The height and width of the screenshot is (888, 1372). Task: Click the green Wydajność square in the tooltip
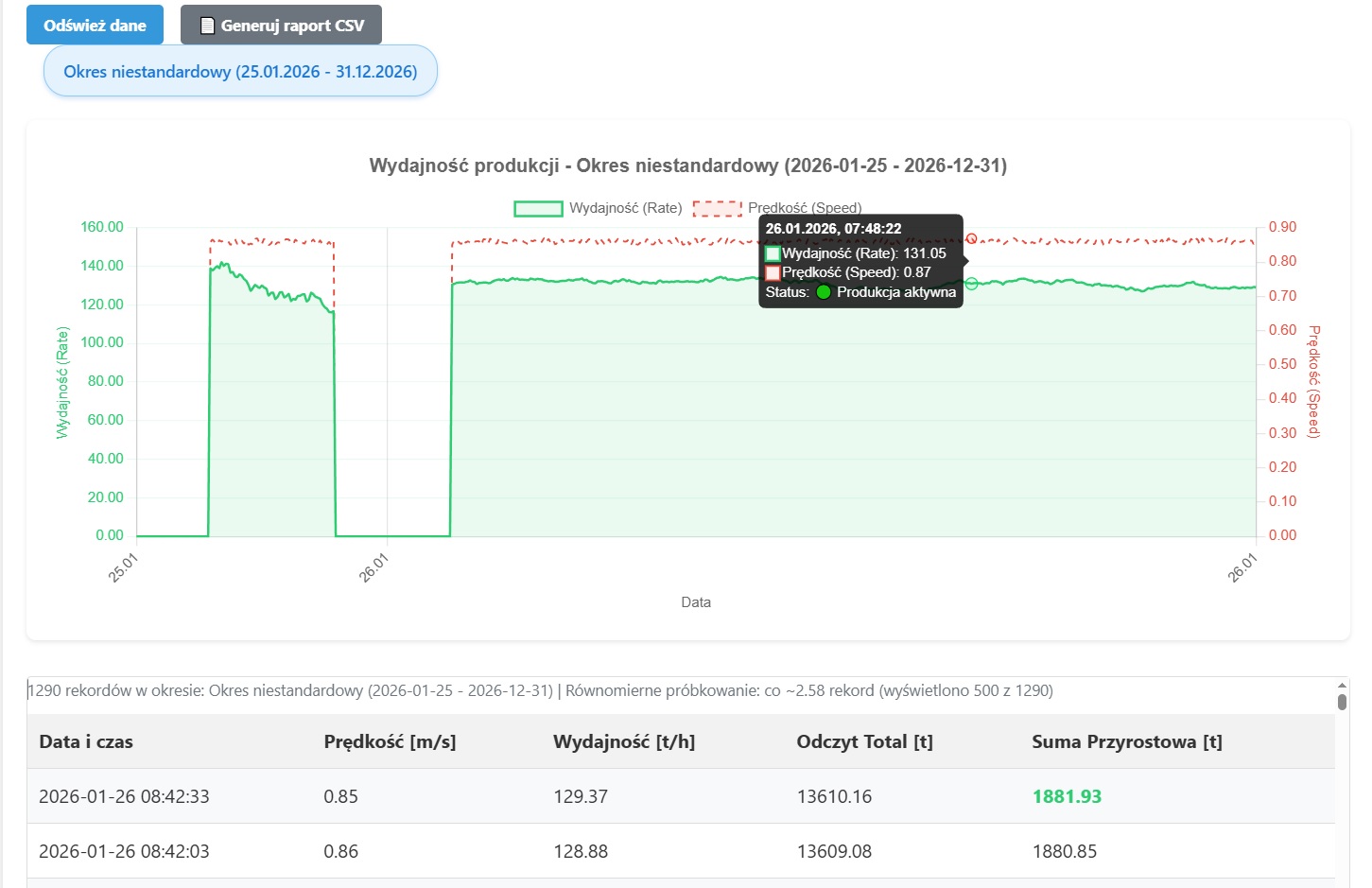pyautogui.click(x=773, y=253)
